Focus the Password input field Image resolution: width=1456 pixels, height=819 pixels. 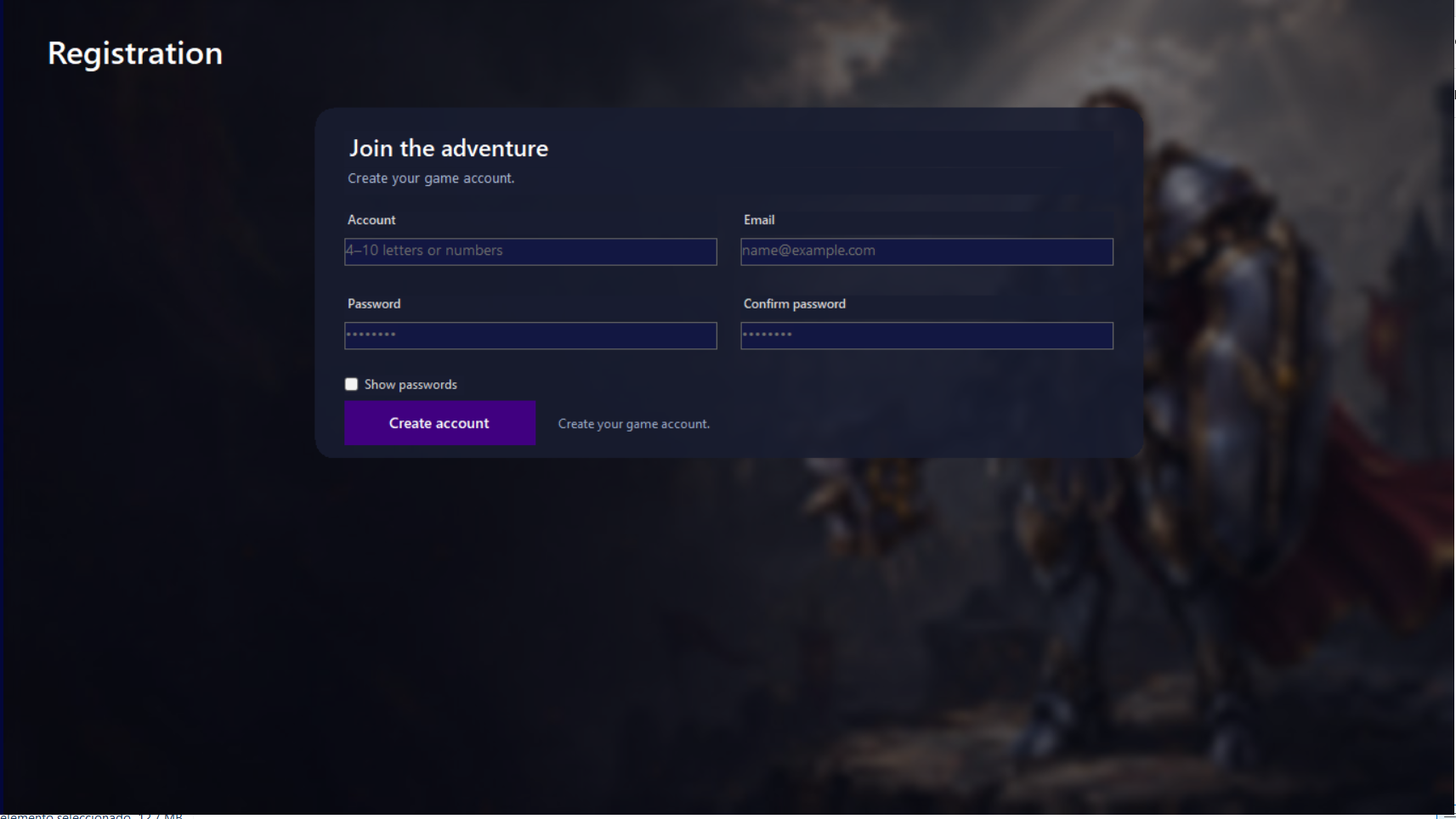click(x=530, y=336)
